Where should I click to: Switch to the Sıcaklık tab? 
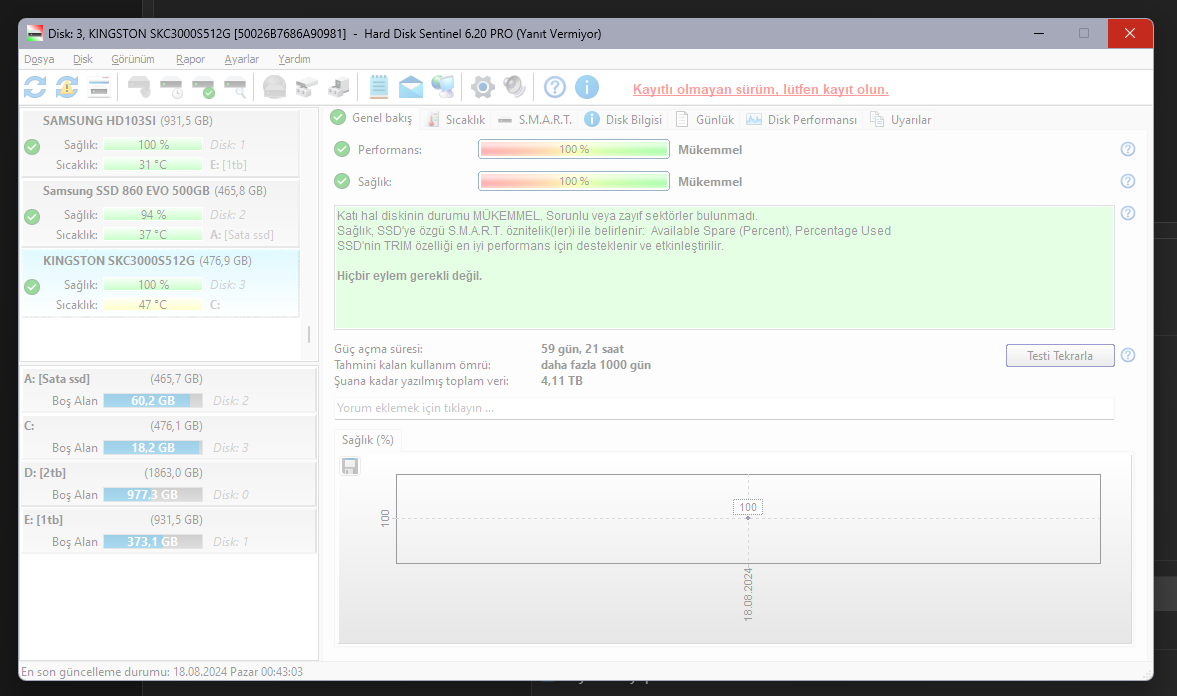(456, 119)
